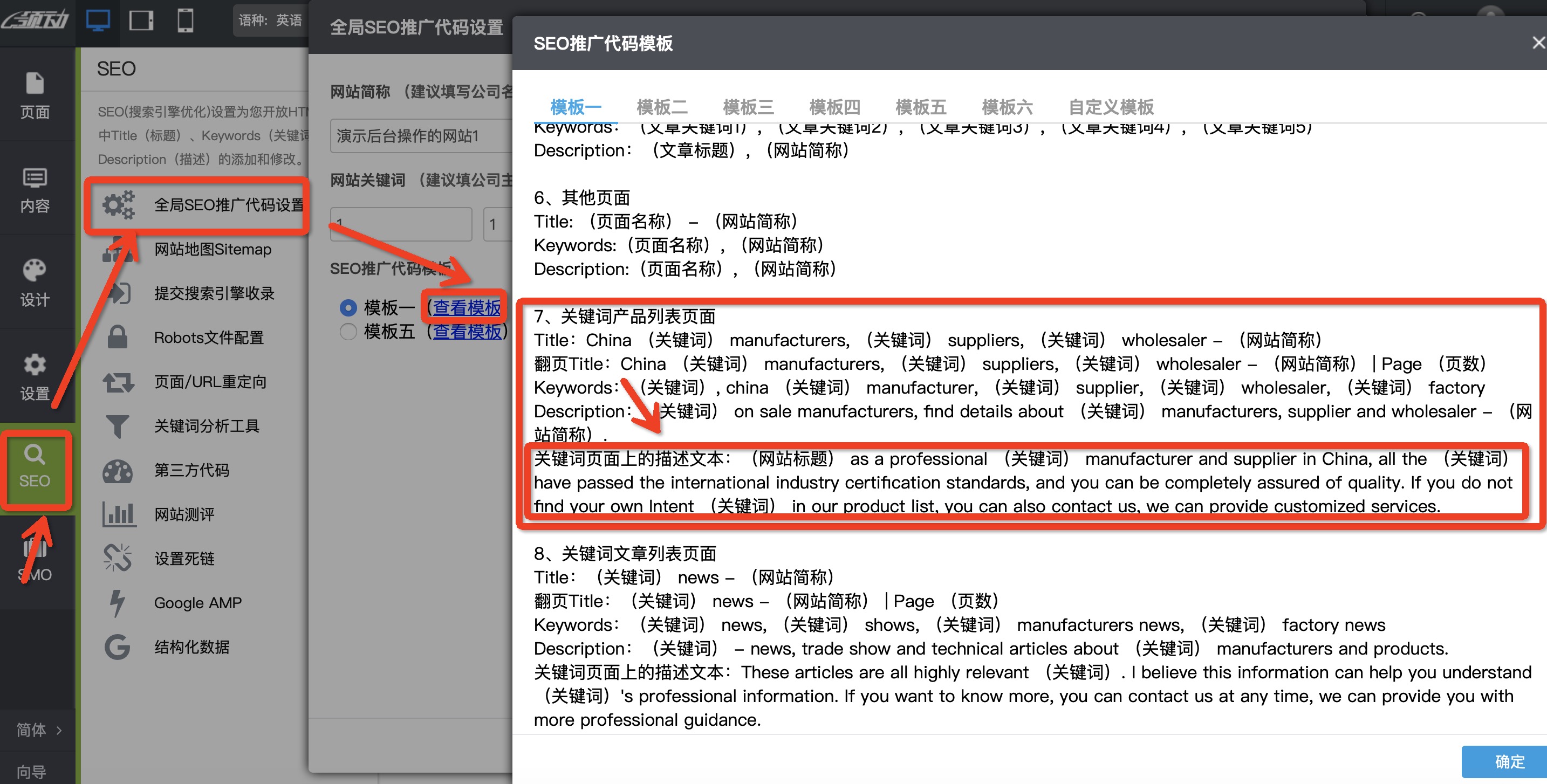Open 页面/URL重定向 settings
This screenshot has width=1547, height=784.
pos(118,382)
